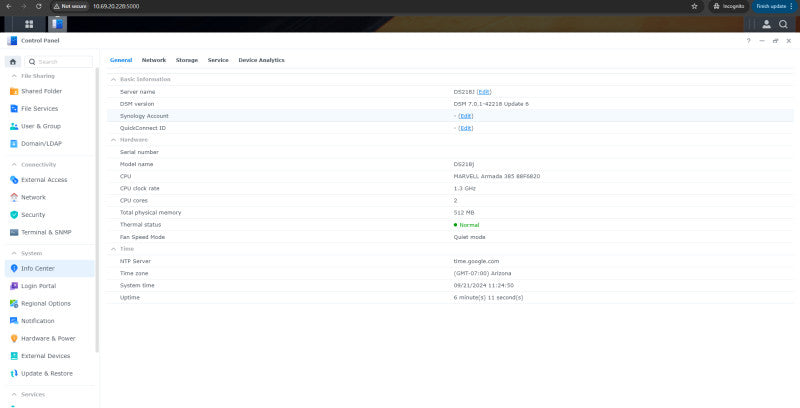Click the User & Group icon
800x408 pixels.
click(x=14, y=126)
